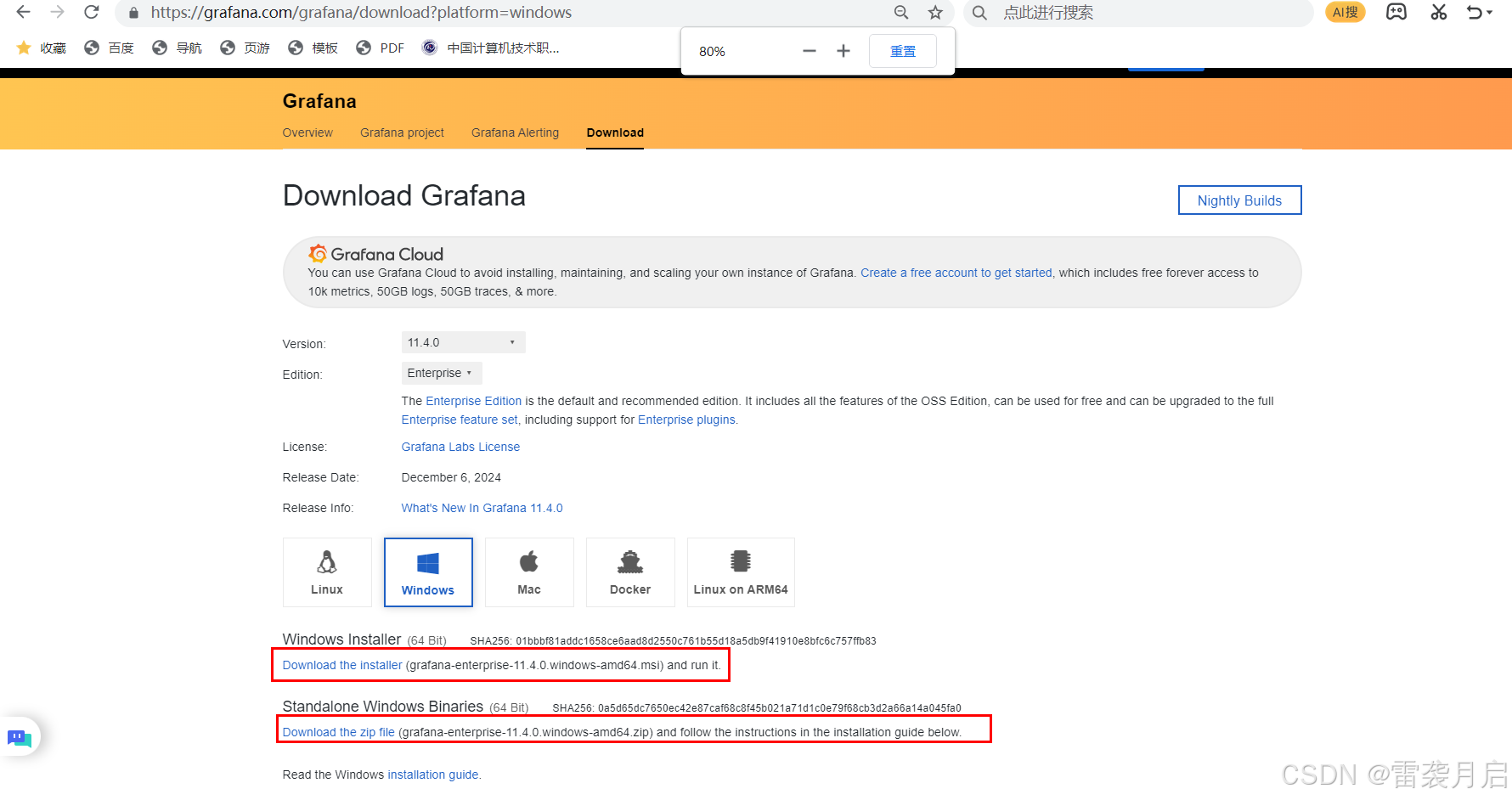The height and width of the screenshot is (800, 1512).
Task: Click the December 6, 2024 release date
Action: tap(451, 477)
